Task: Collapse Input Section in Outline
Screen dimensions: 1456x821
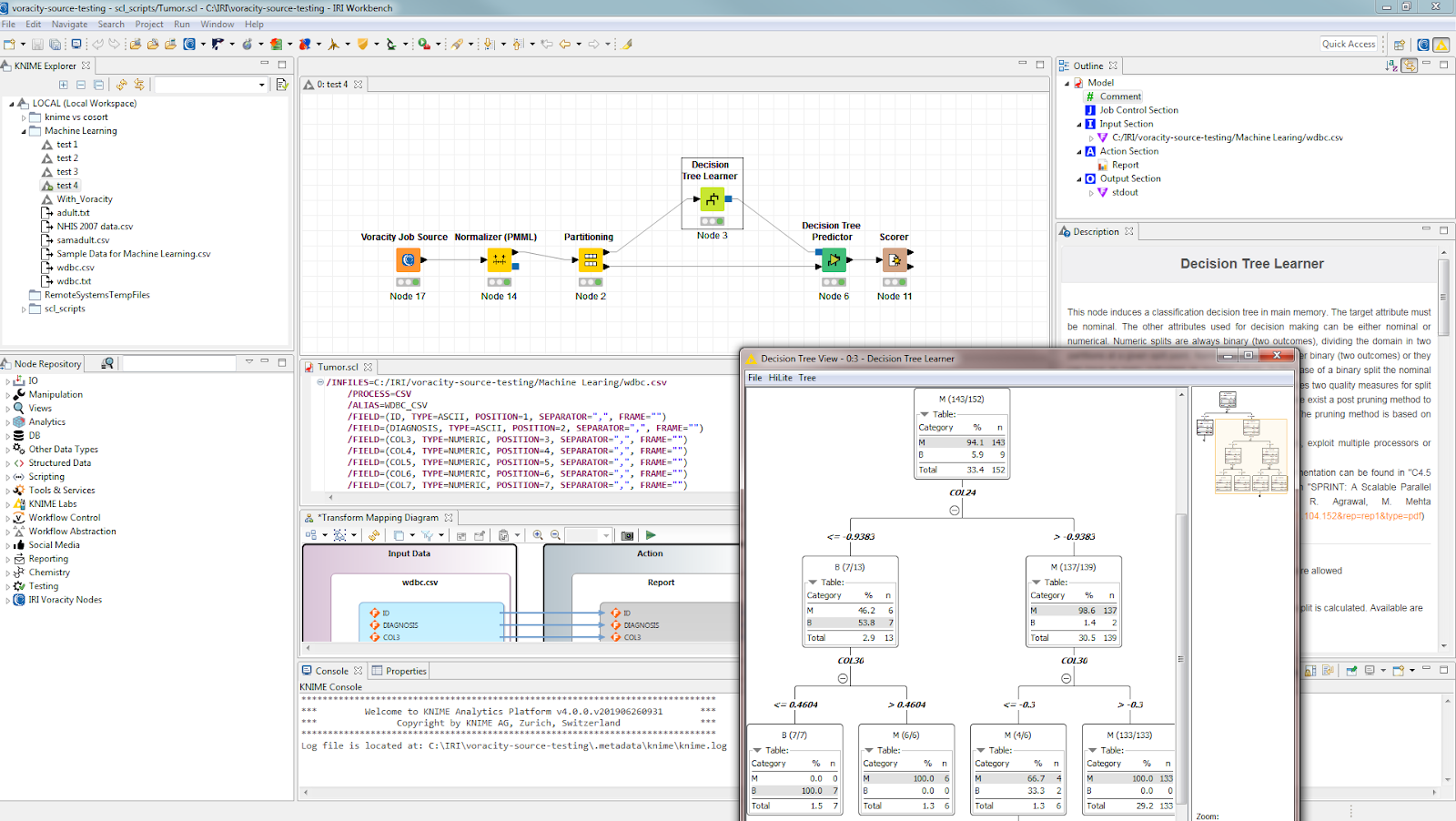Action: point(1079,125)
